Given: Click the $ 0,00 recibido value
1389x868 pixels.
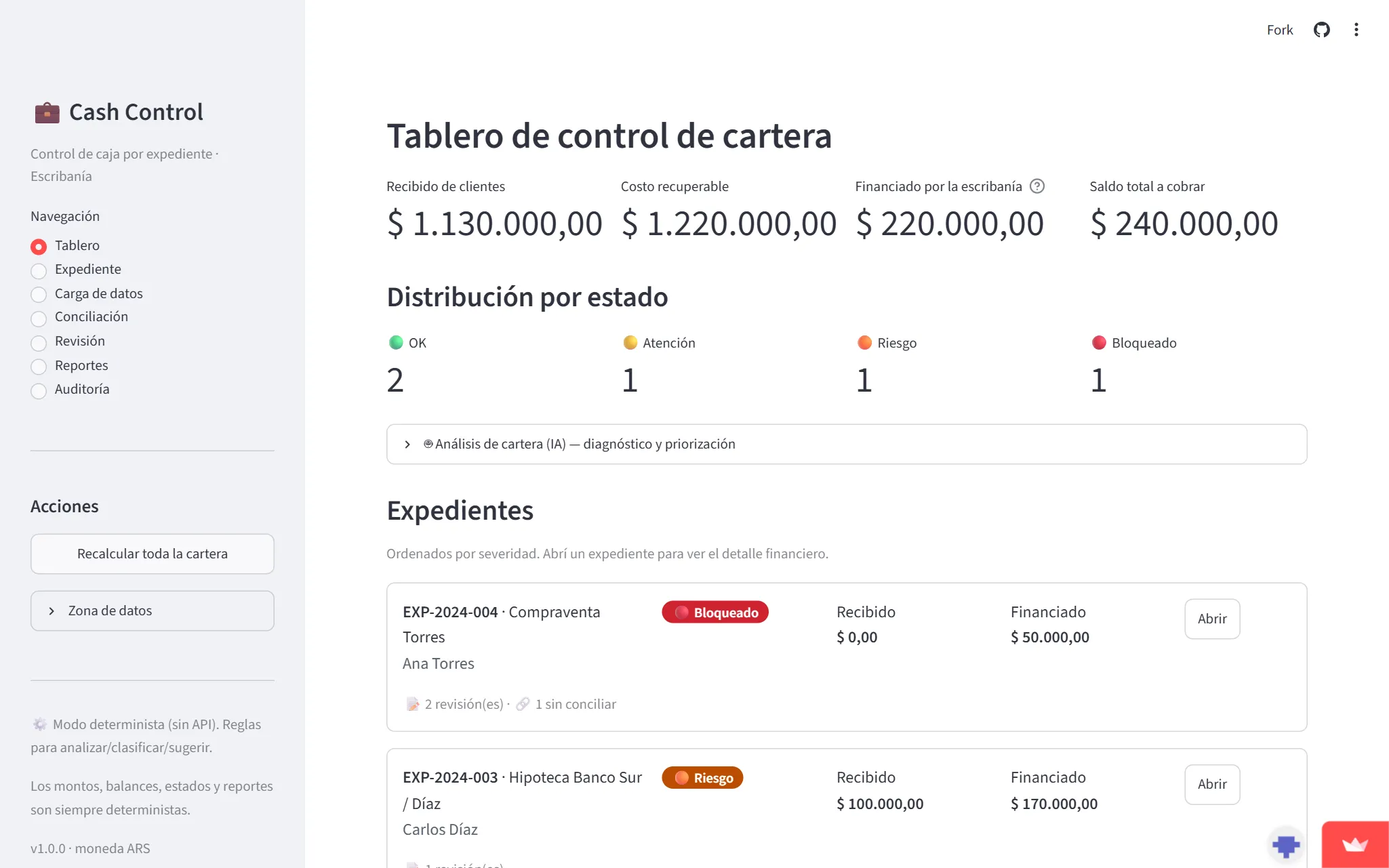Looking at the screenshot, I should click(857, 638).
